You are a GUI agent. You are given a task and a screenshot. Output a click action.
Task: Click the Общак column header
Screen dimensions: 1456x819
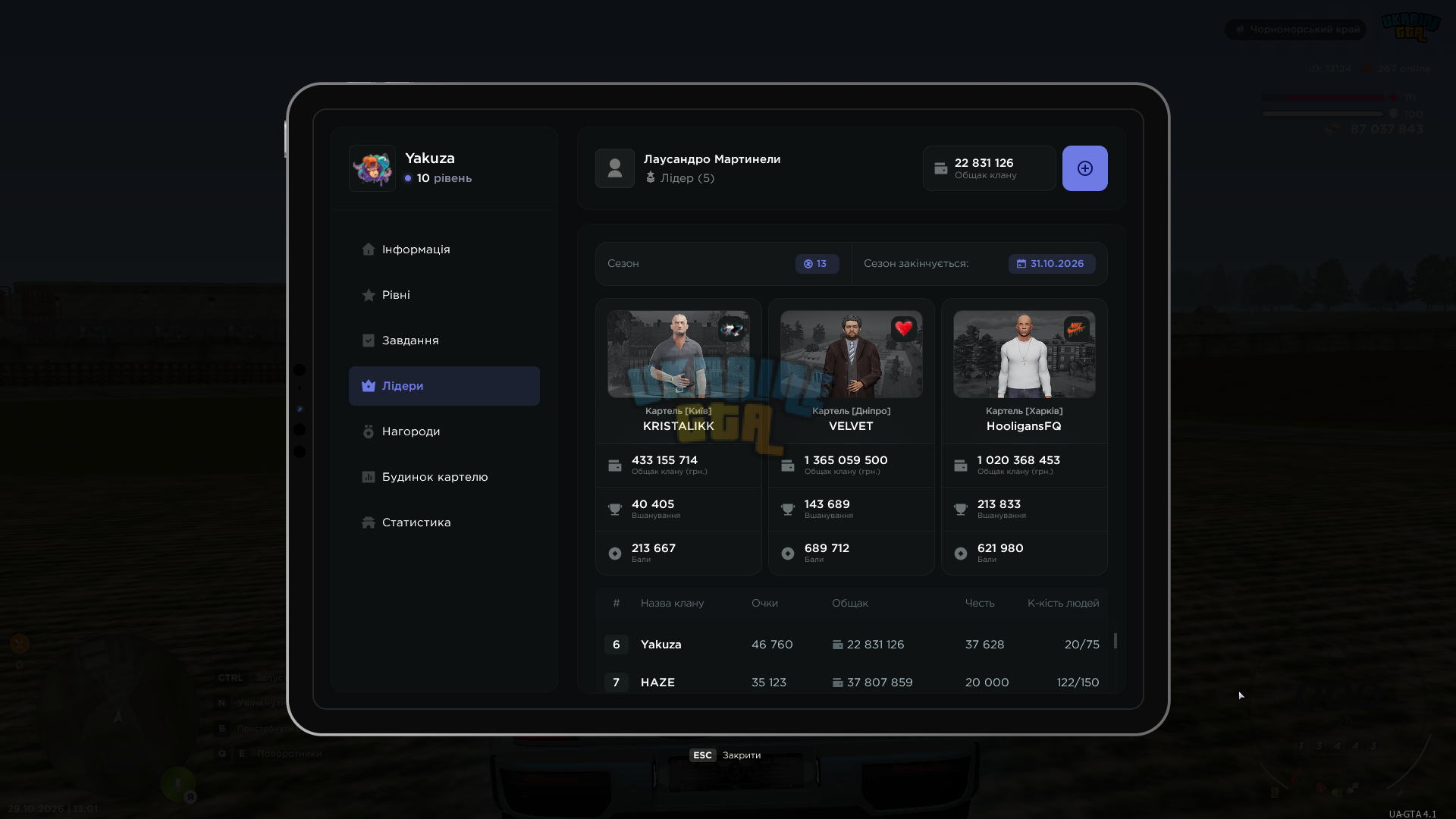point(849,604)
